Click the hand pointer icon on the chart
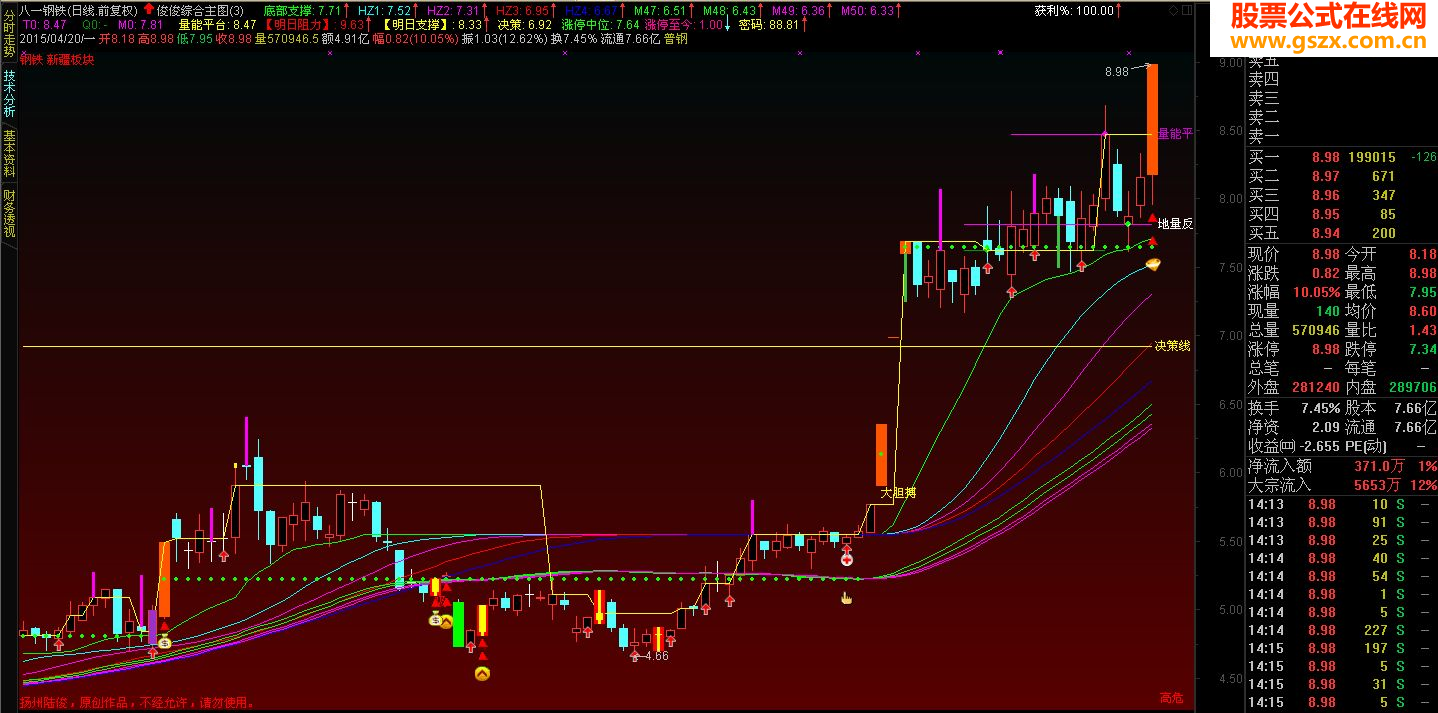 point(847,598)
